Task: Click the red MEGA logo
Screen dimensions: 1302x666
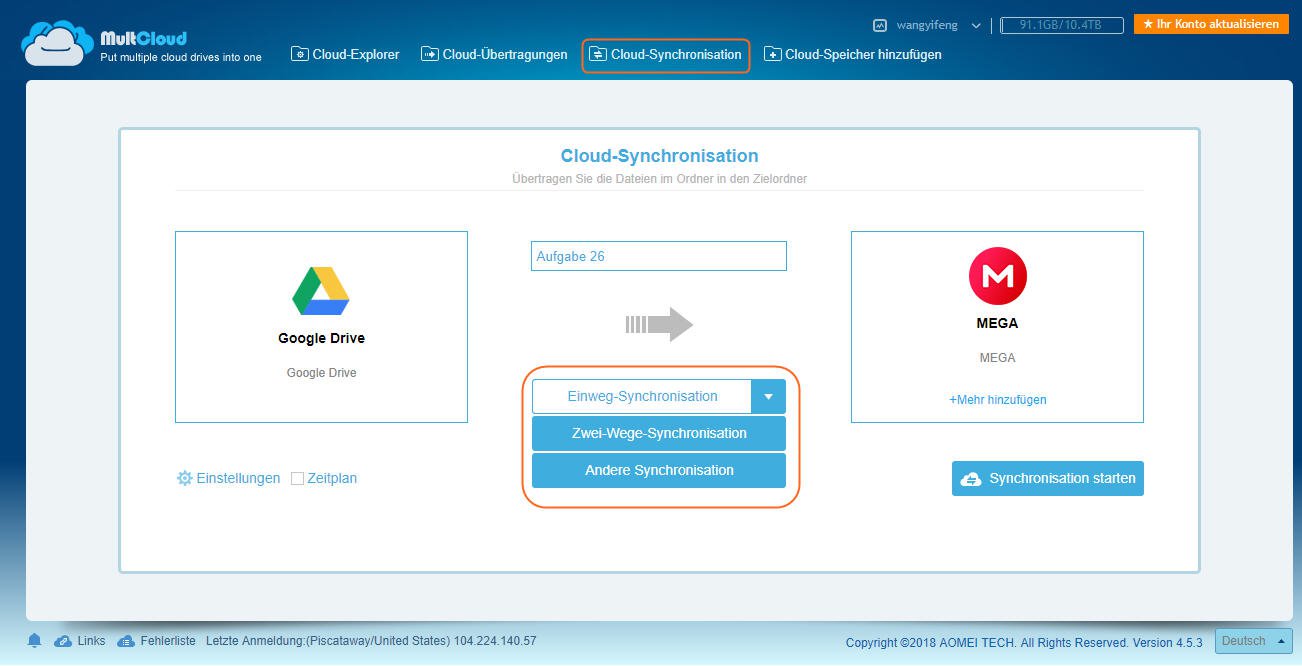Action: 997,276
